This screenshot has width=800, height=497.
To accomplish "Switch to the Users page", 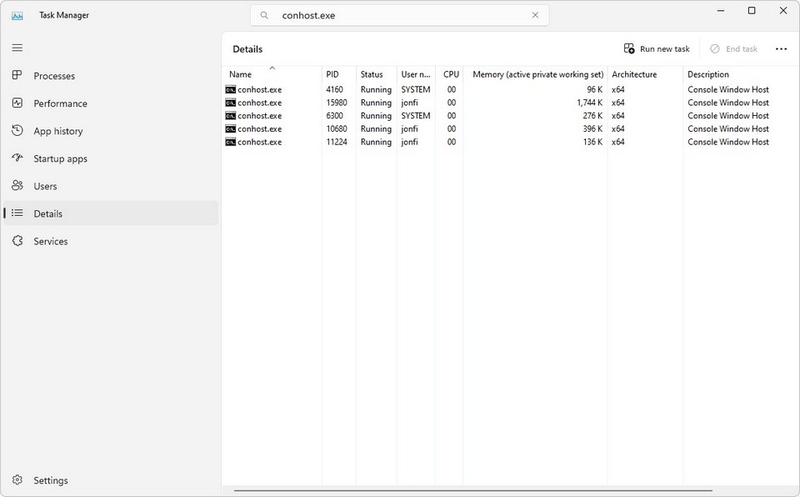I will [111, 186].
